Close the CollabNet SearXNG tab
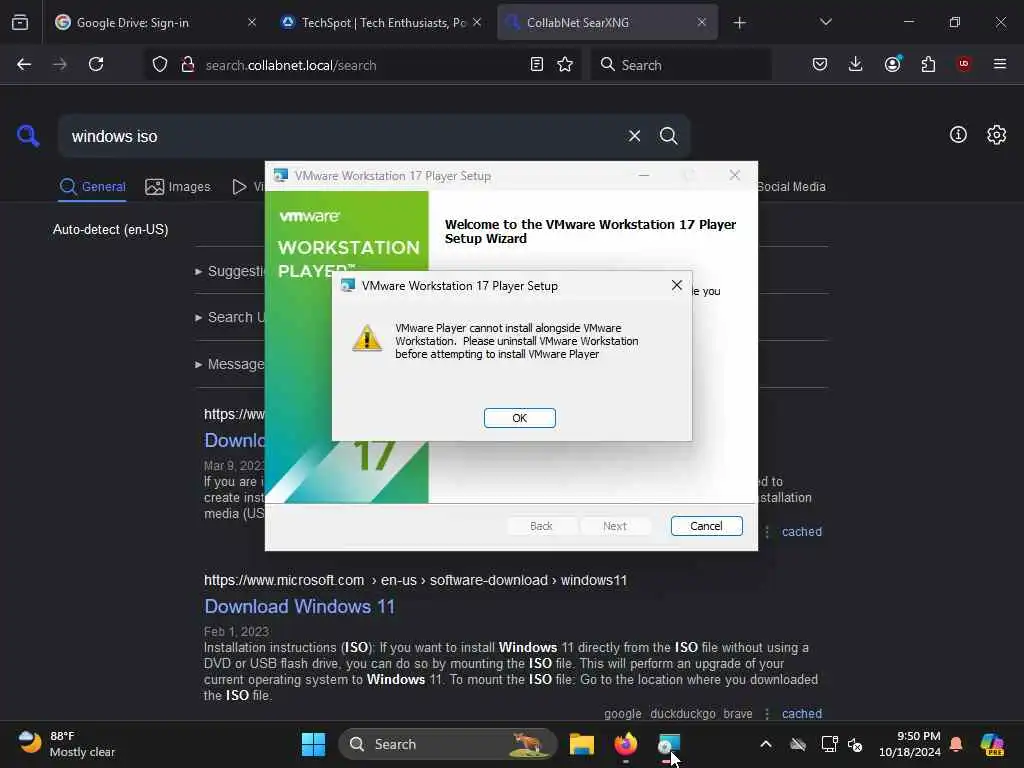The height and width of the screenshot is (768, 1024). point(701,23)
